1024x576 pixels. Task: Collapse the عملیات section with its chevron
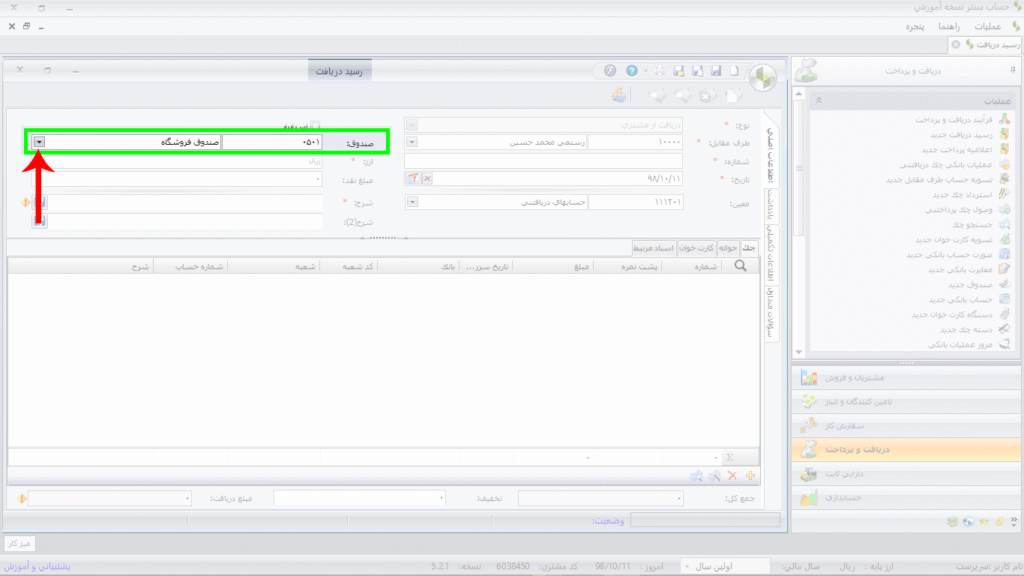coord(818,101)
